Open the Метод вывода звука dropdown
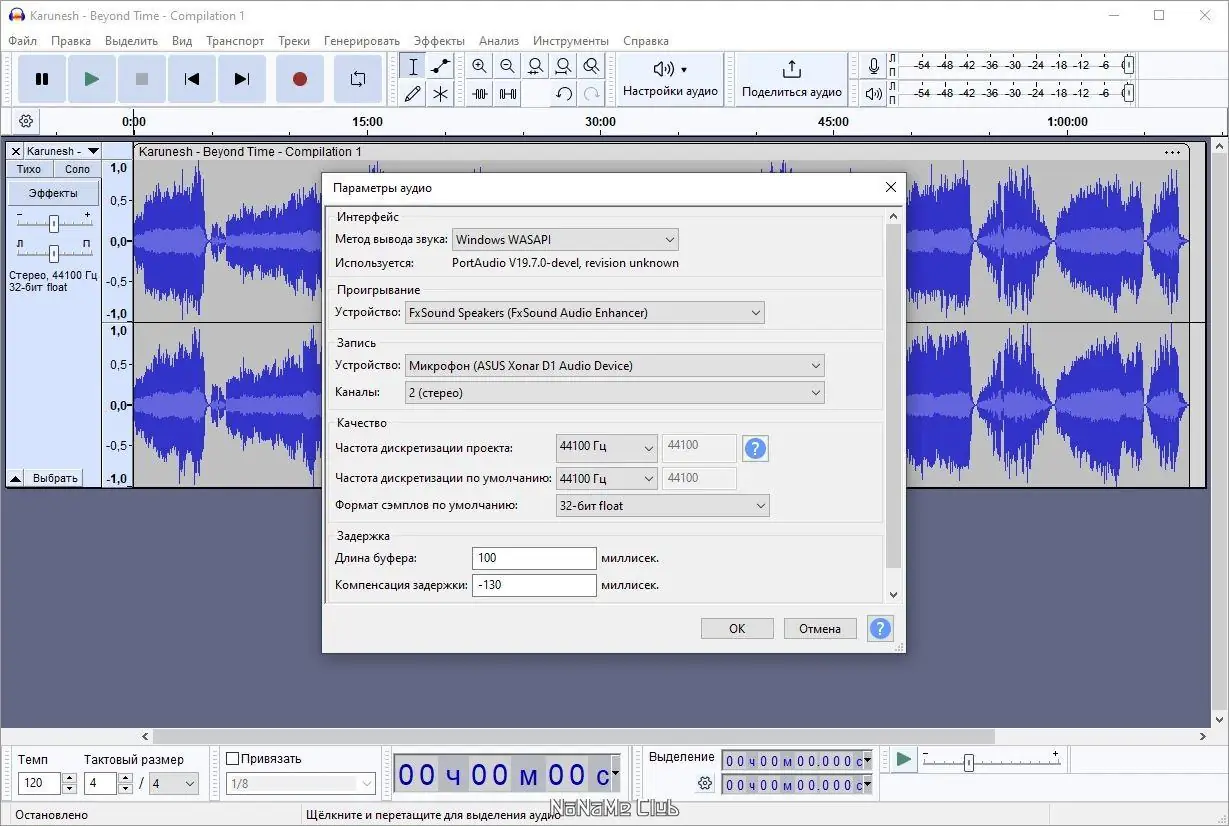The width and height of the screenshot is (1229, 826). click(x=565, y=240)
